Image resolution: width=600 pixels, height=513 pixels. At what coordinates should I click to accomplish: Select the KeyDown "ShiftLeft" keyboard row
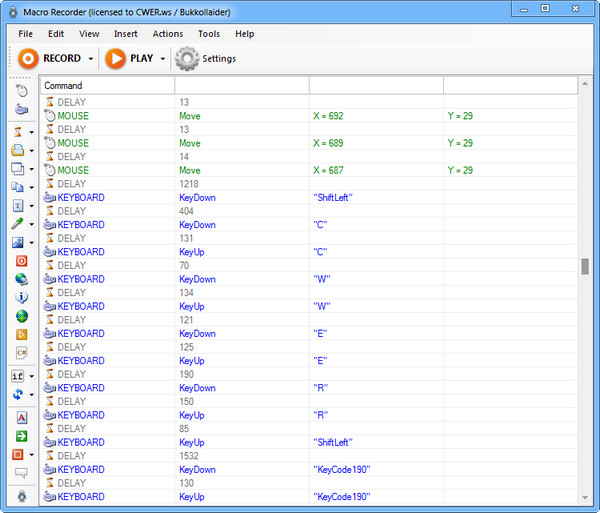point(200,198)
